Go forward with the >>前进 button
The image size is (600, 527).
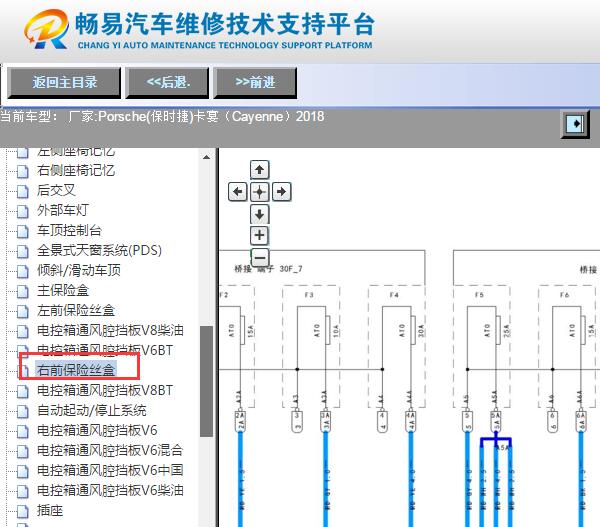pyautogui.click(x=255, y=82)
